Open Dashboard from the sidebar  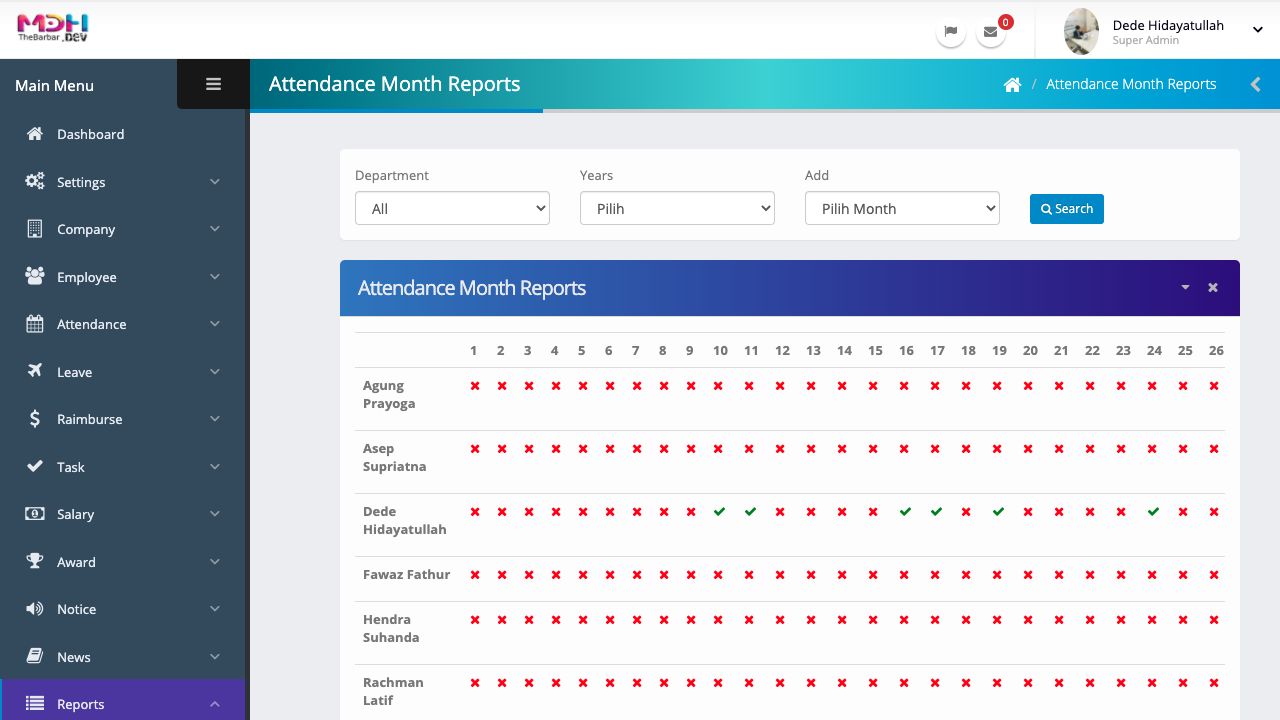pos(90,134)
